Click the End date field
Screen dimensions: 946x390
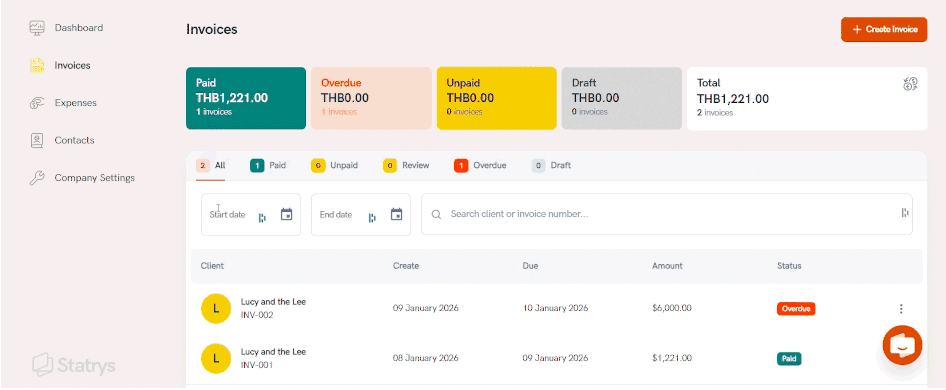(x=361, y=214)
